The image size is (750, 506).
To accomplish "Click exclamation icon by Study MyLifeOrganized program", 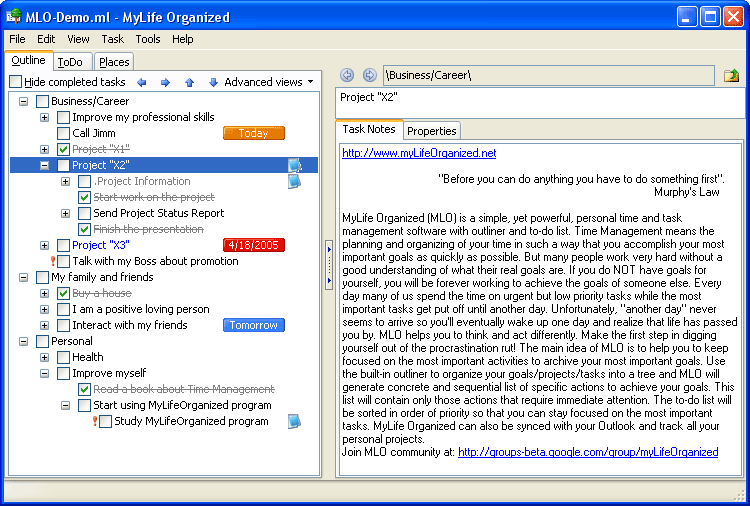I will click(x=95, y=421).
